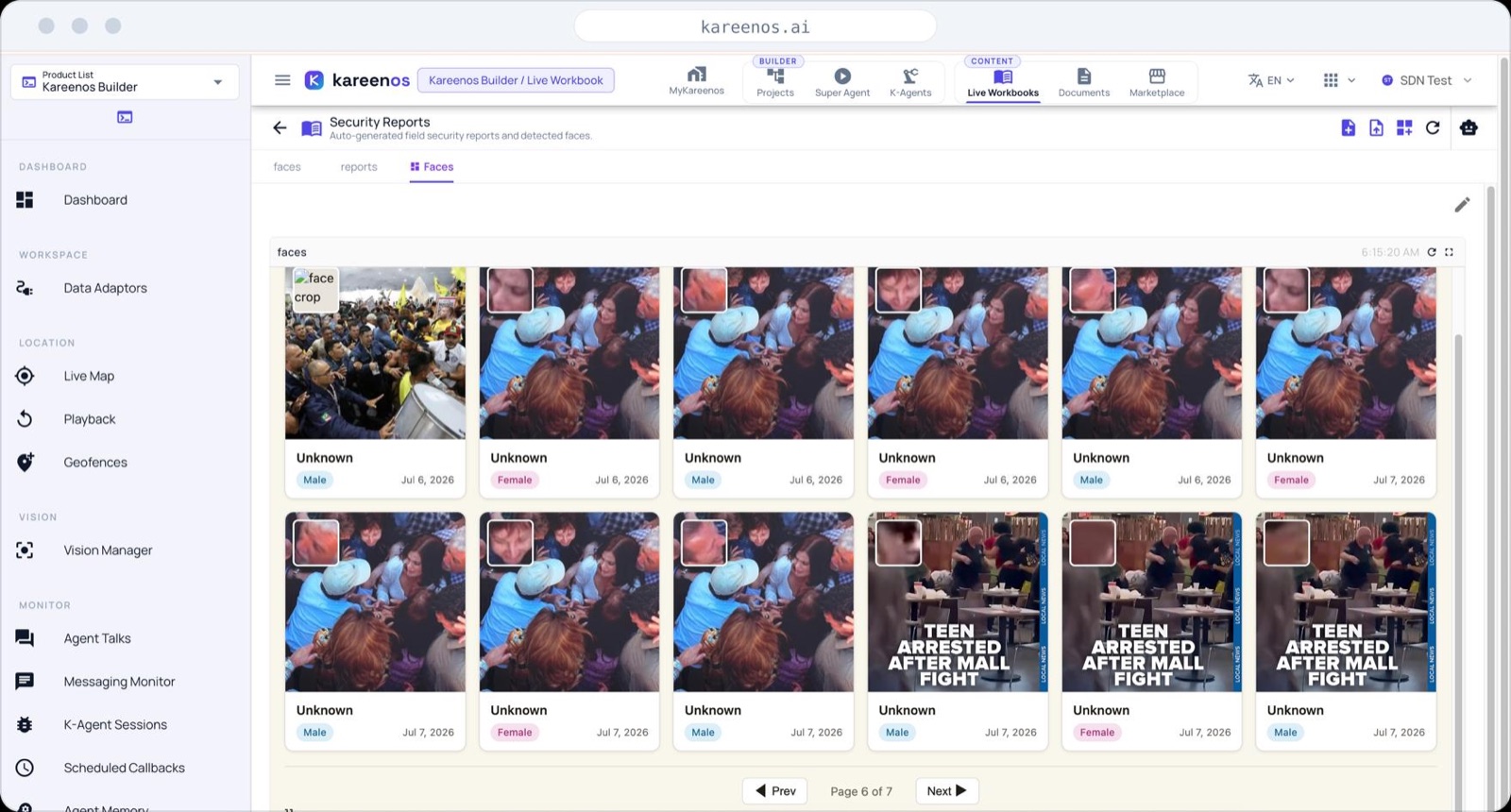Open Documents in the top bar
Screen dimensions: 1511x812
(x=1083, y=81)
